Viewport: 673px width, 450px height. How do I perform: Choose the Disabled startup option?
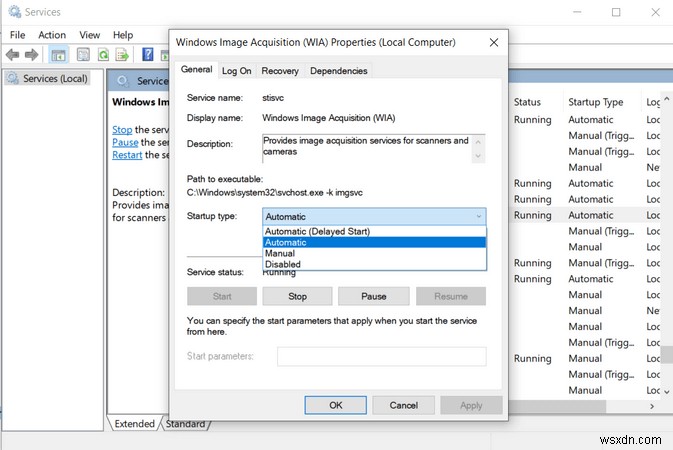tap(374, 264)
